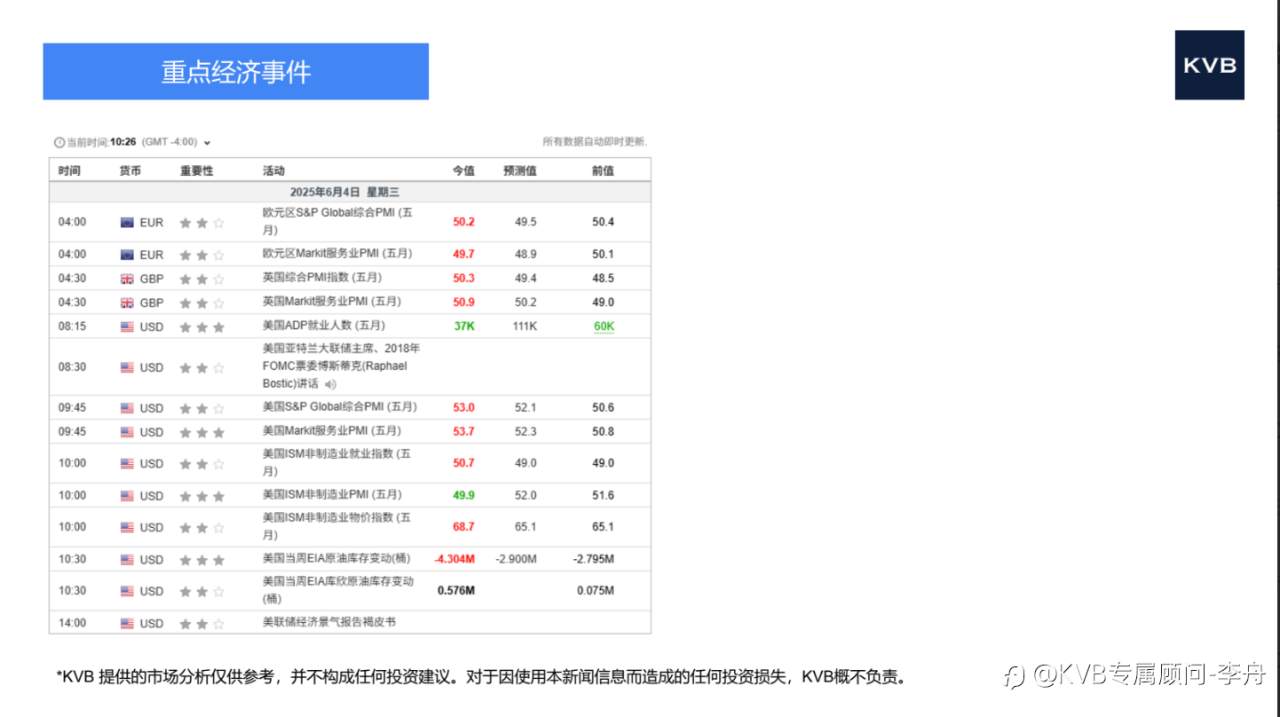Click importance stars for 美国ISM非制造业PMI
Image resolution: width=1280 pixels, height=717 pixels.
(202, 496)
